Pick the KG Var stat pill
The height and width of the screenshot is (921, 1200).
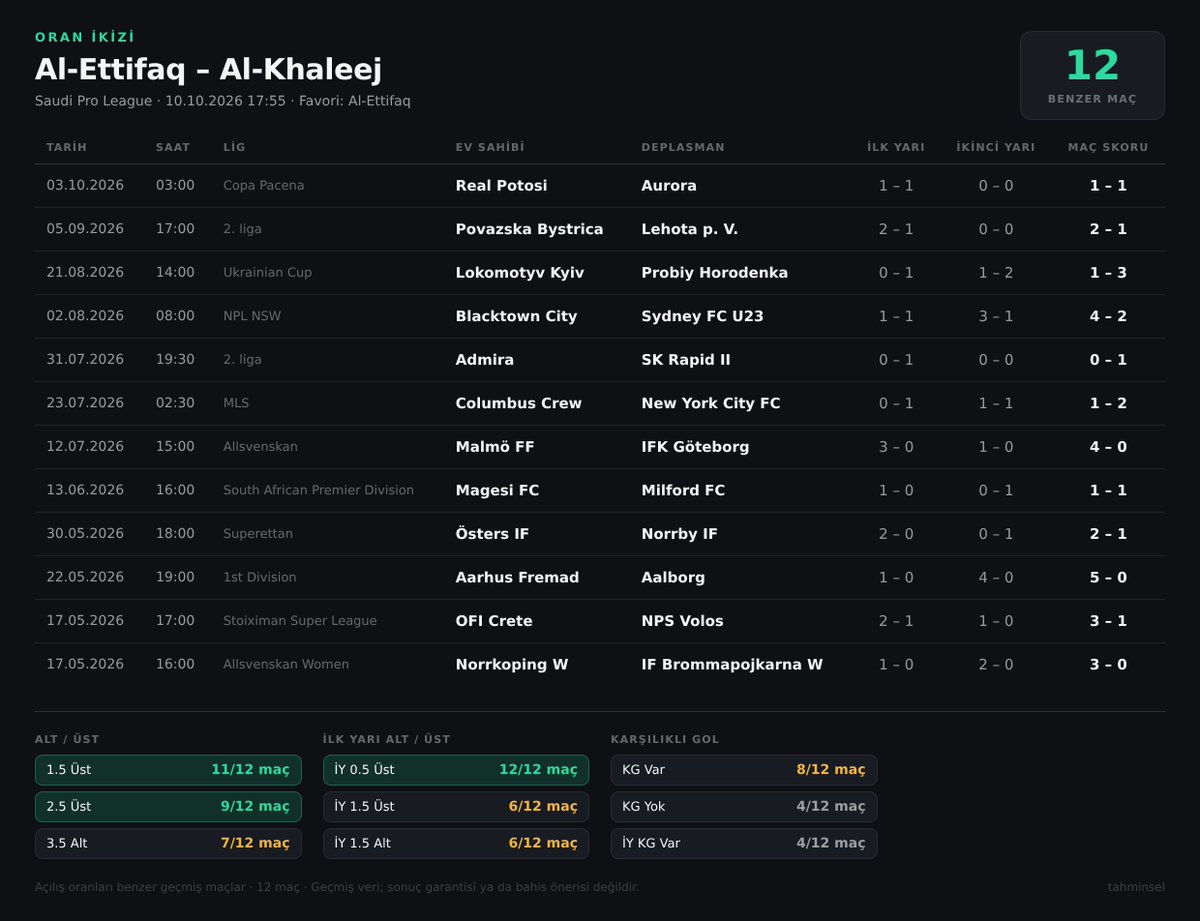pos(744,770)
